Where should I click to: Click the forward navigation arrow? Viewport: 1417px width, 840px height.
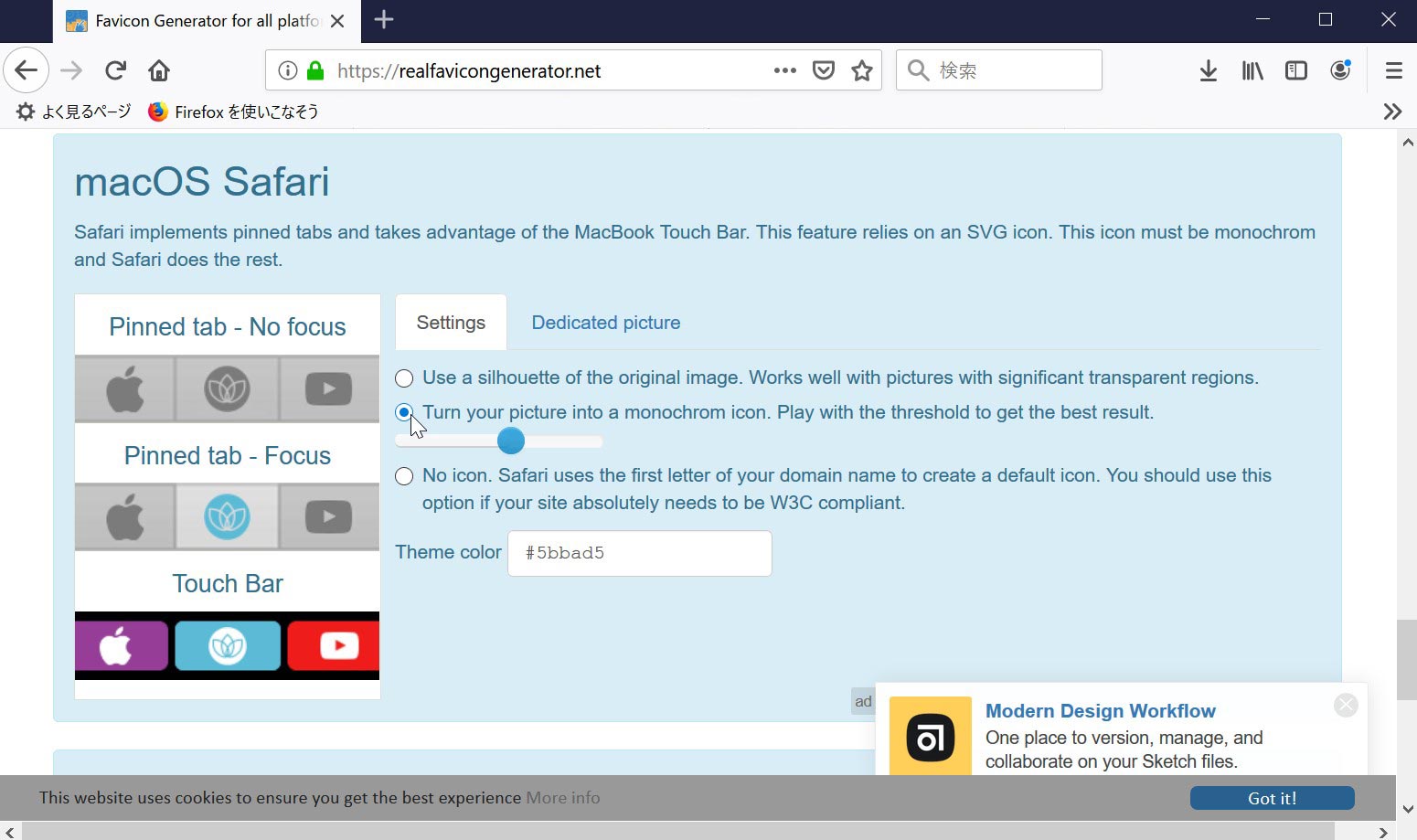[x=71, y=70]
